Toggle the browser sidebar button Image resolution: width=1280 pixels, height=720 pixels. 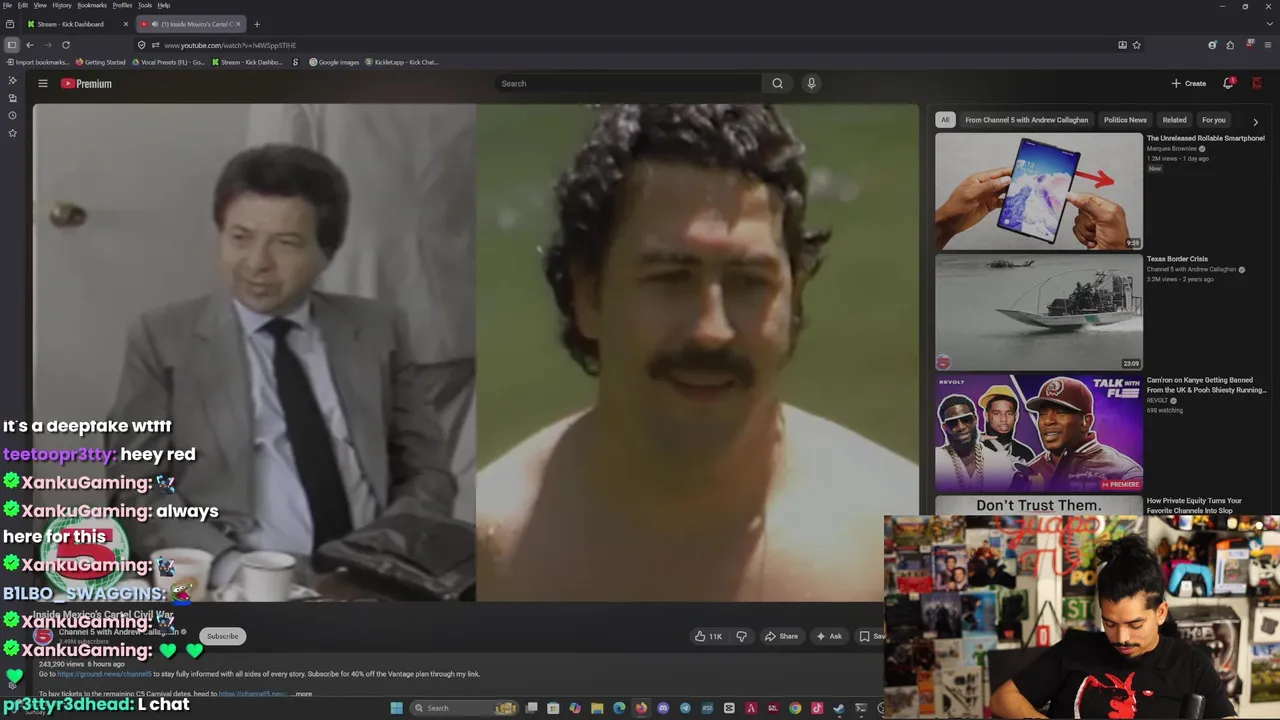tap(11, 45)
